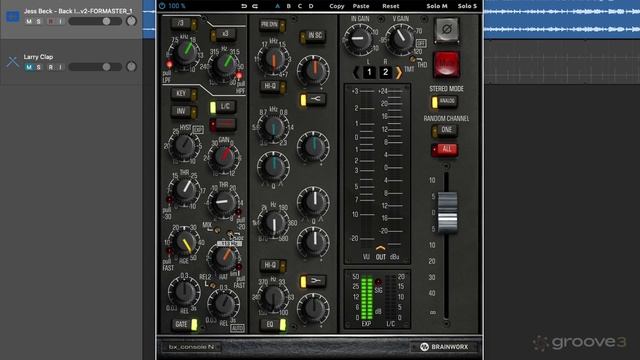The width and height of the screenshot is (640, 360).
Task: Select settings bank D
Action: pos(311,6)
